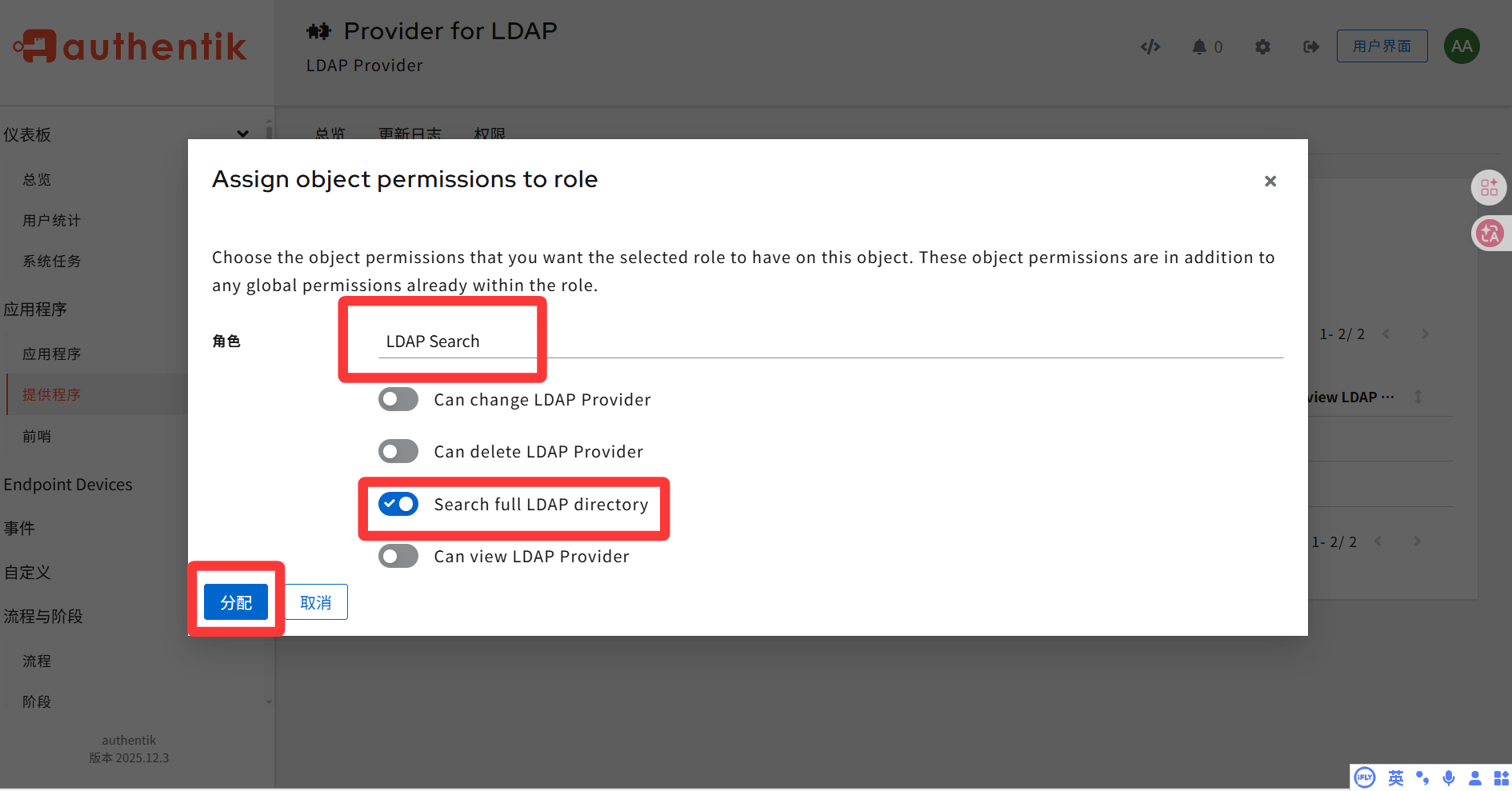
Task: Go to next page with the pagination chevron
Action: coord(1426,334)
